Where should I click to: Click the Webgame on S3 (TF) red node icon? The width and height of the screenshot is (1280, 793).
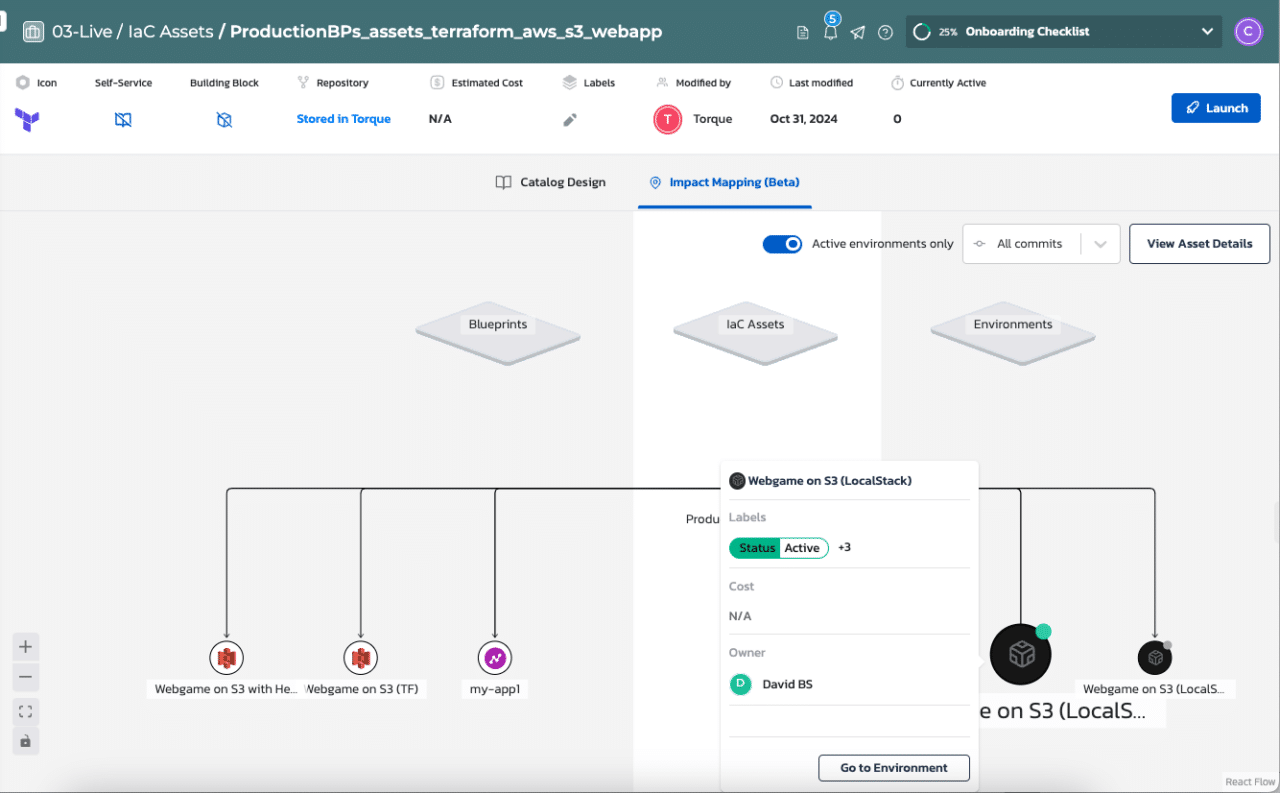pyautogui.click(x=361, y=657)
